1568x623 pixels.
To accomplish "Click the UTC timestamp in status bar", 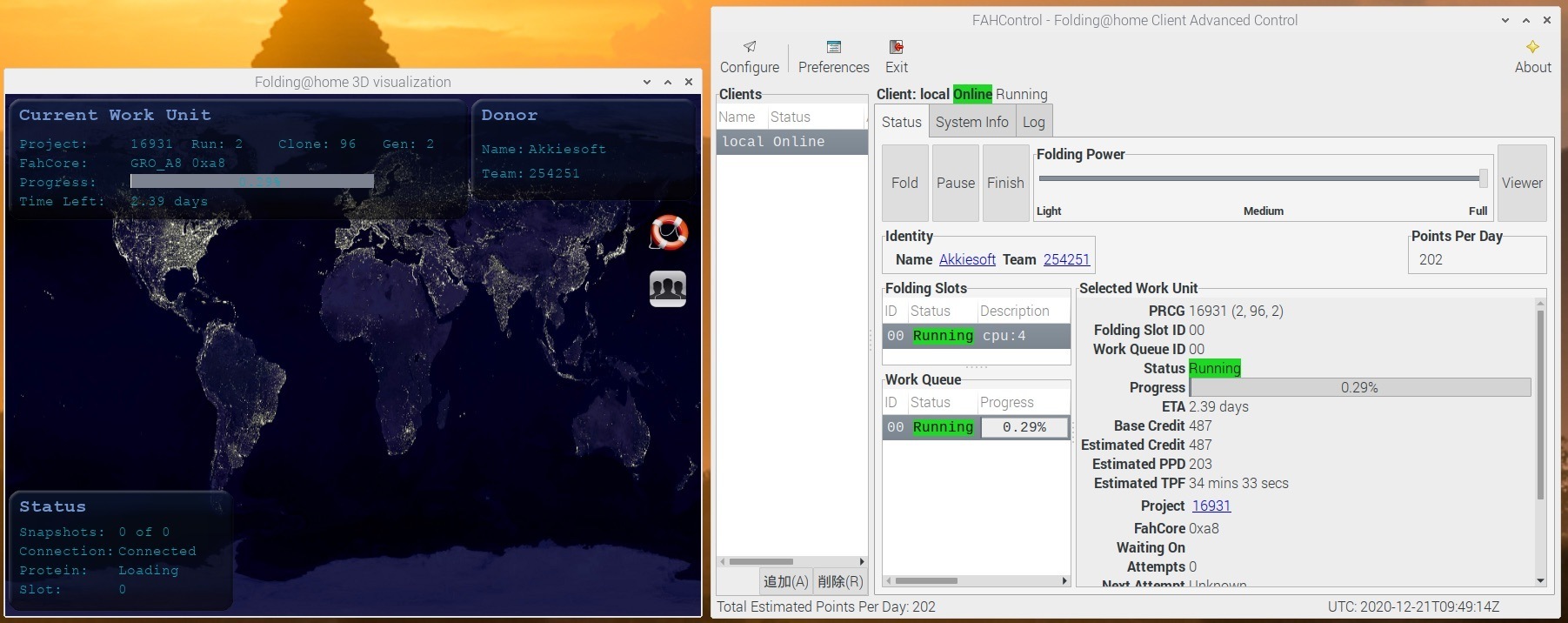I will pyautogui.click(x=1413, y=606).
